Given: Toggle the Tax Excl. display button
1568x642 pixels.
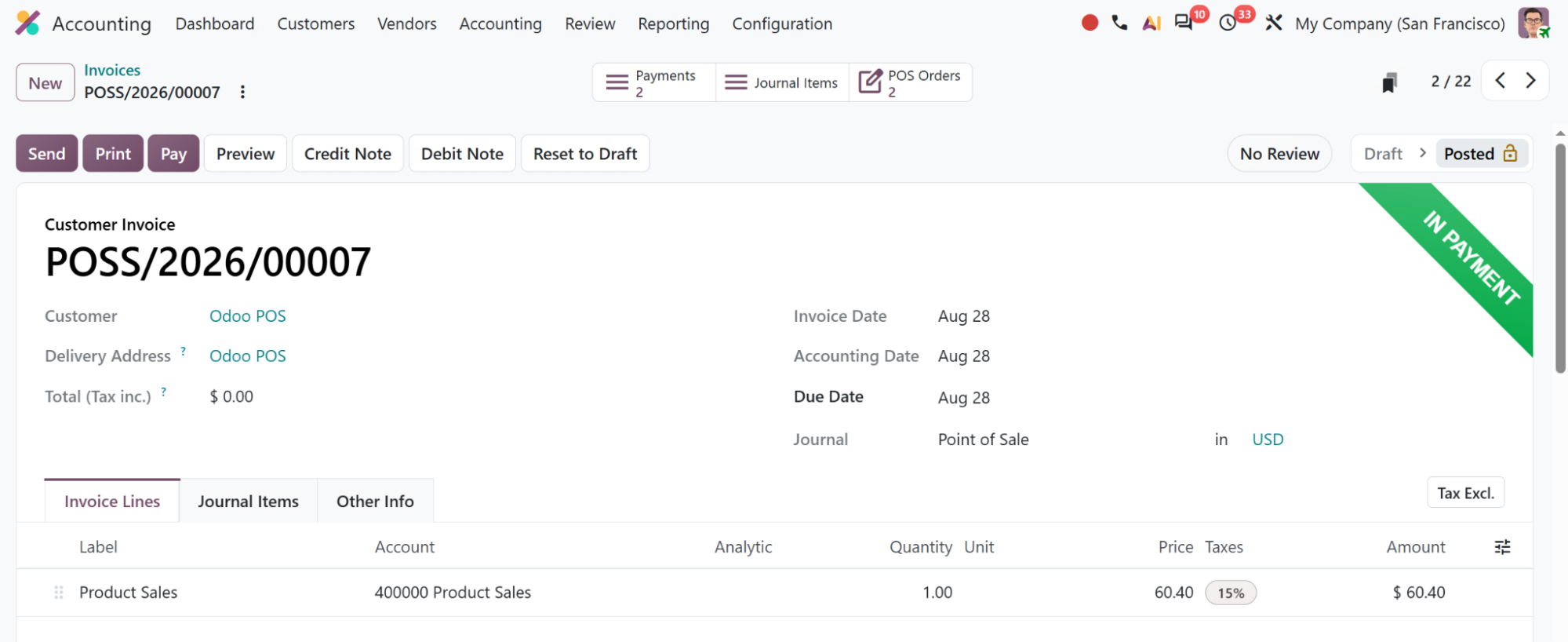Looking at the screenshot, I should pyautogui.click(x=1465, y=493).
